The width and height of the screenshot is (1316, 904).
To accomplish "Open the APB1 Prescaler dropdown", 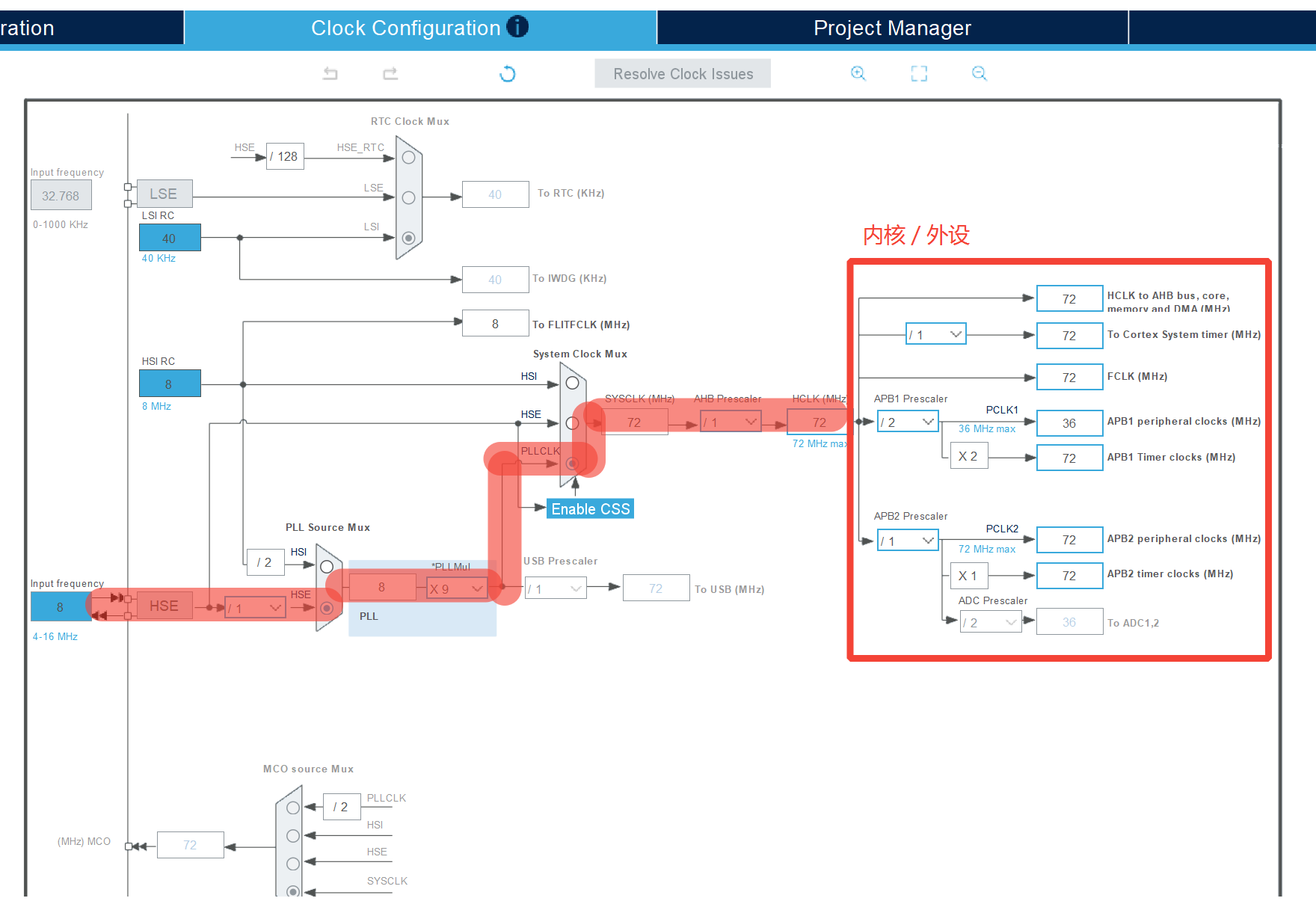I will pyautogui.click(x=908, y=422).
